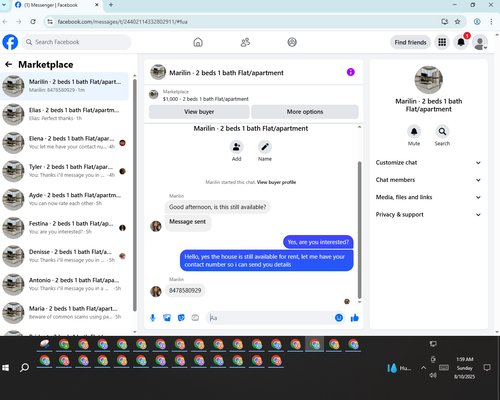Select the Messenger | Facebook browser tab
500x400 pixels.
coord(57,5)
